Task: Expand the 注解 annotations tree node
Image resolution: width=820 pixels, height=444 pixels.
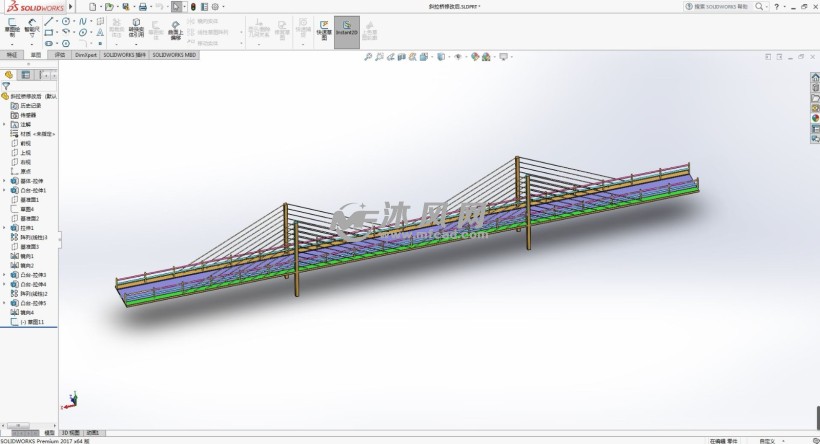Action: (5, 124)
